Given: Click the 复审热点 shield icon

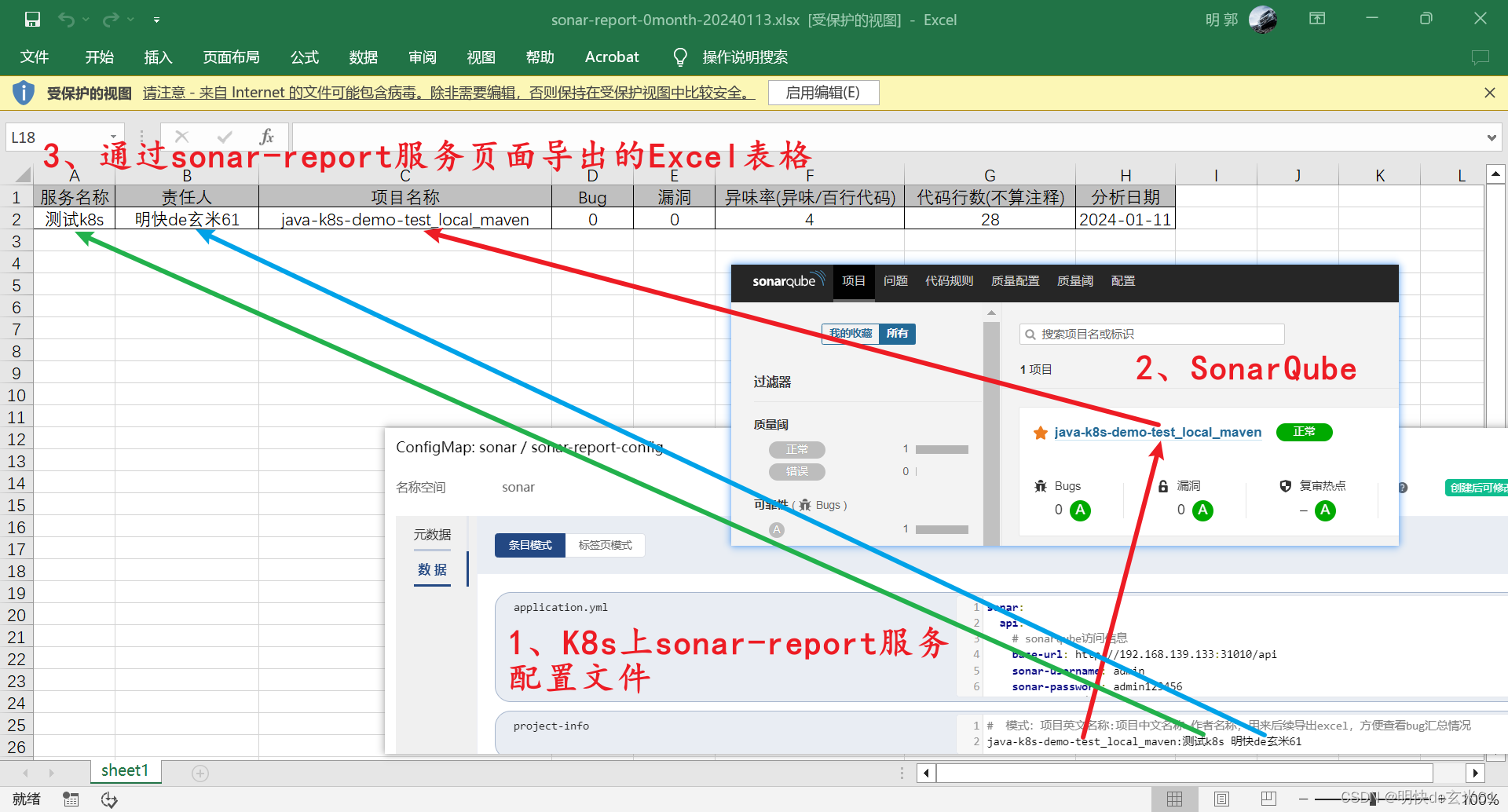Looking at the screenshot, I should (x=1286, y=486).
